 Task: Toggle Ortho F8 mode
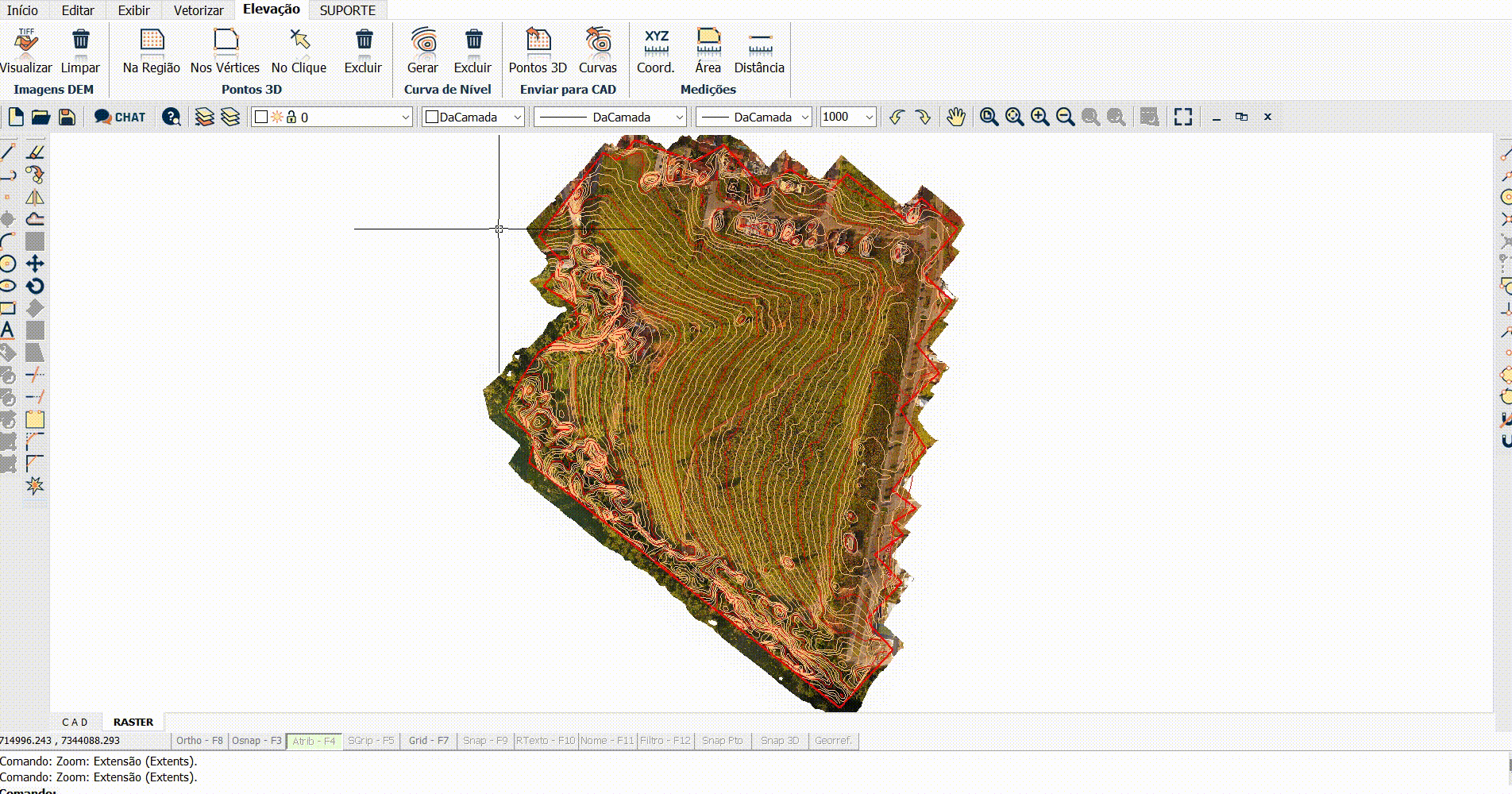click(x=199, y=741)
